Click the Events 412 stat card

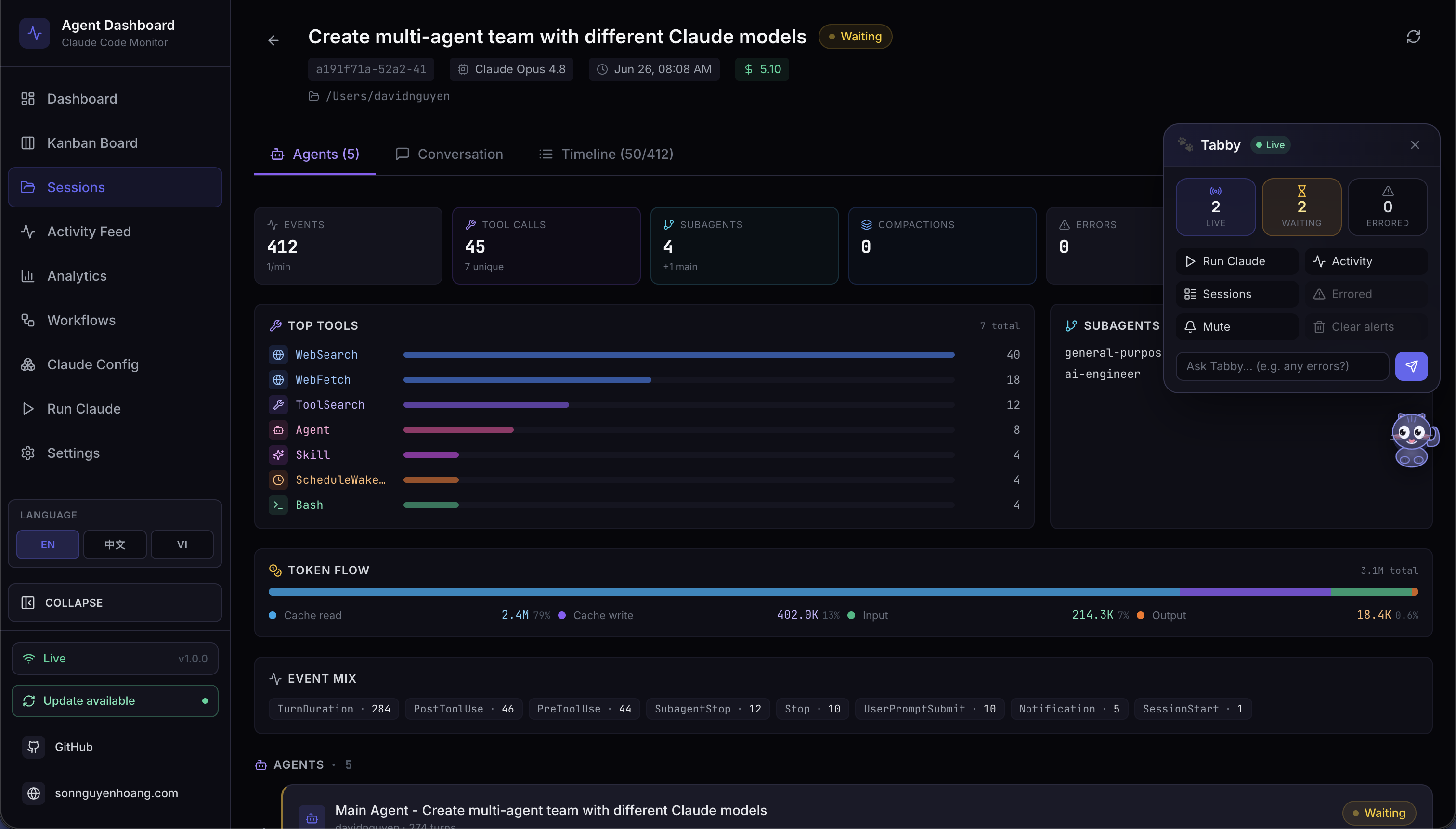349,246
